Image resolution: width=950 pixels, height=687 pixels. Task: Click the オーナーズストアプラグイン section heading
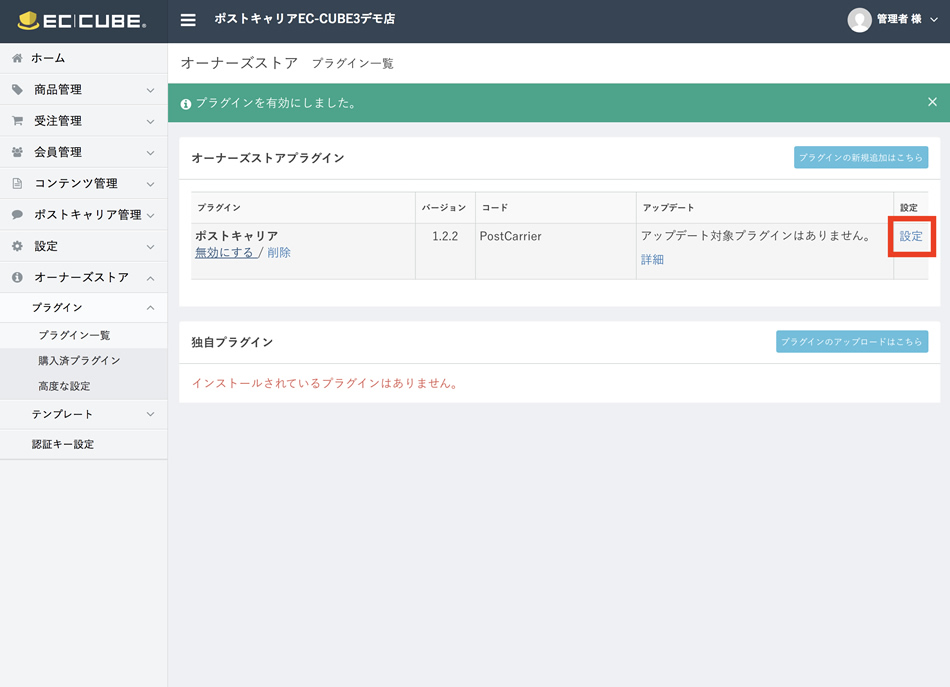pyautogui.click(x=268, y=158)
